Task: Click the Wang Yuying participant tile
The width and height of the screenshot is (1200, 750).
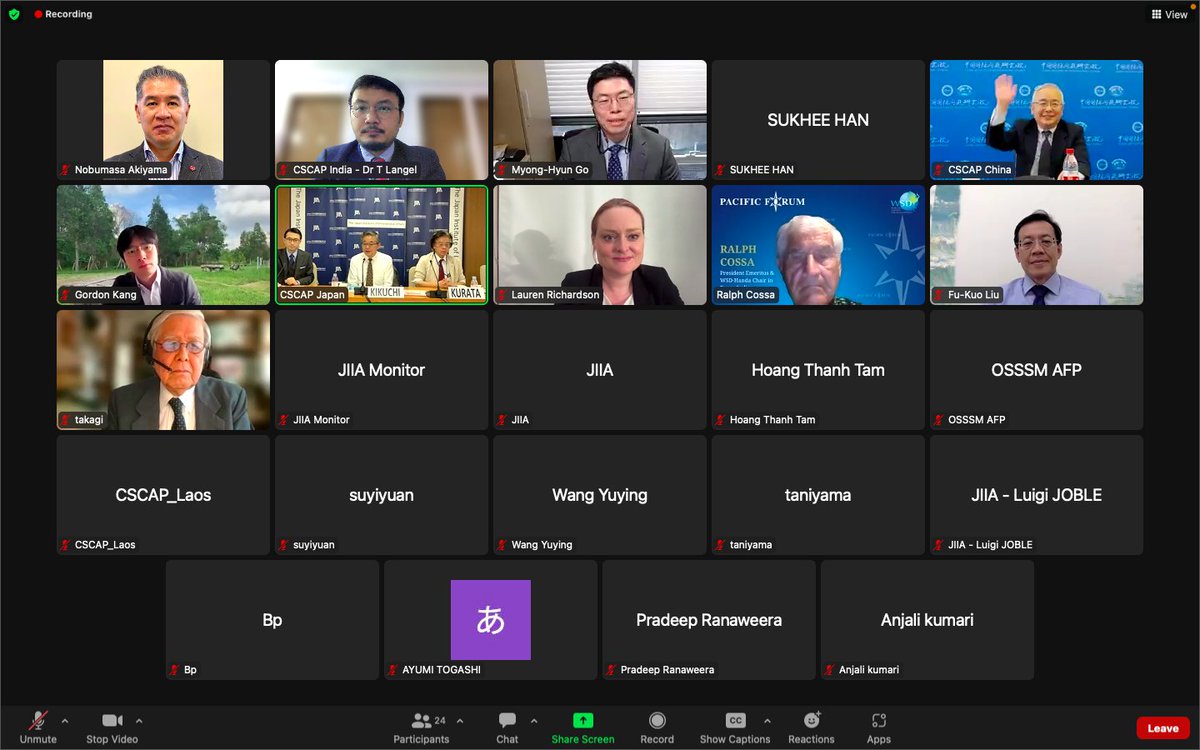Action: (x=600, y=495)
